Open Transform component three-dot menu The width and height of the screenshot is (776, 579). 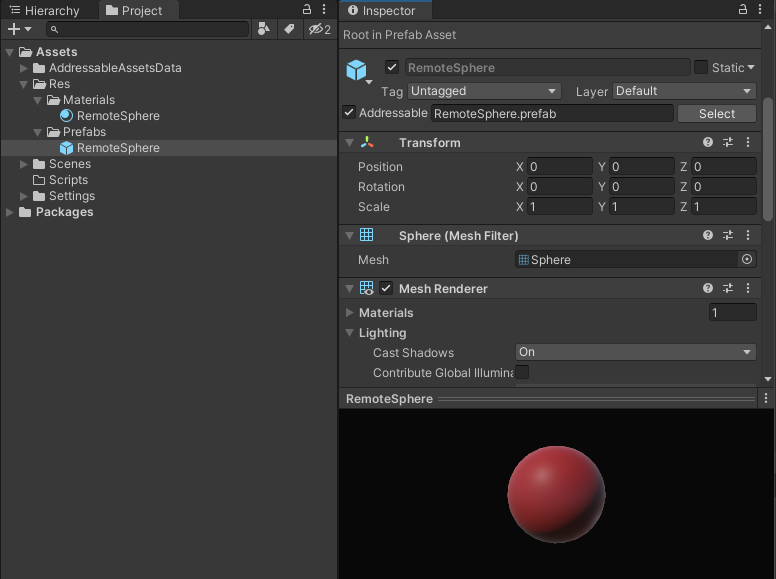[748, 143]
